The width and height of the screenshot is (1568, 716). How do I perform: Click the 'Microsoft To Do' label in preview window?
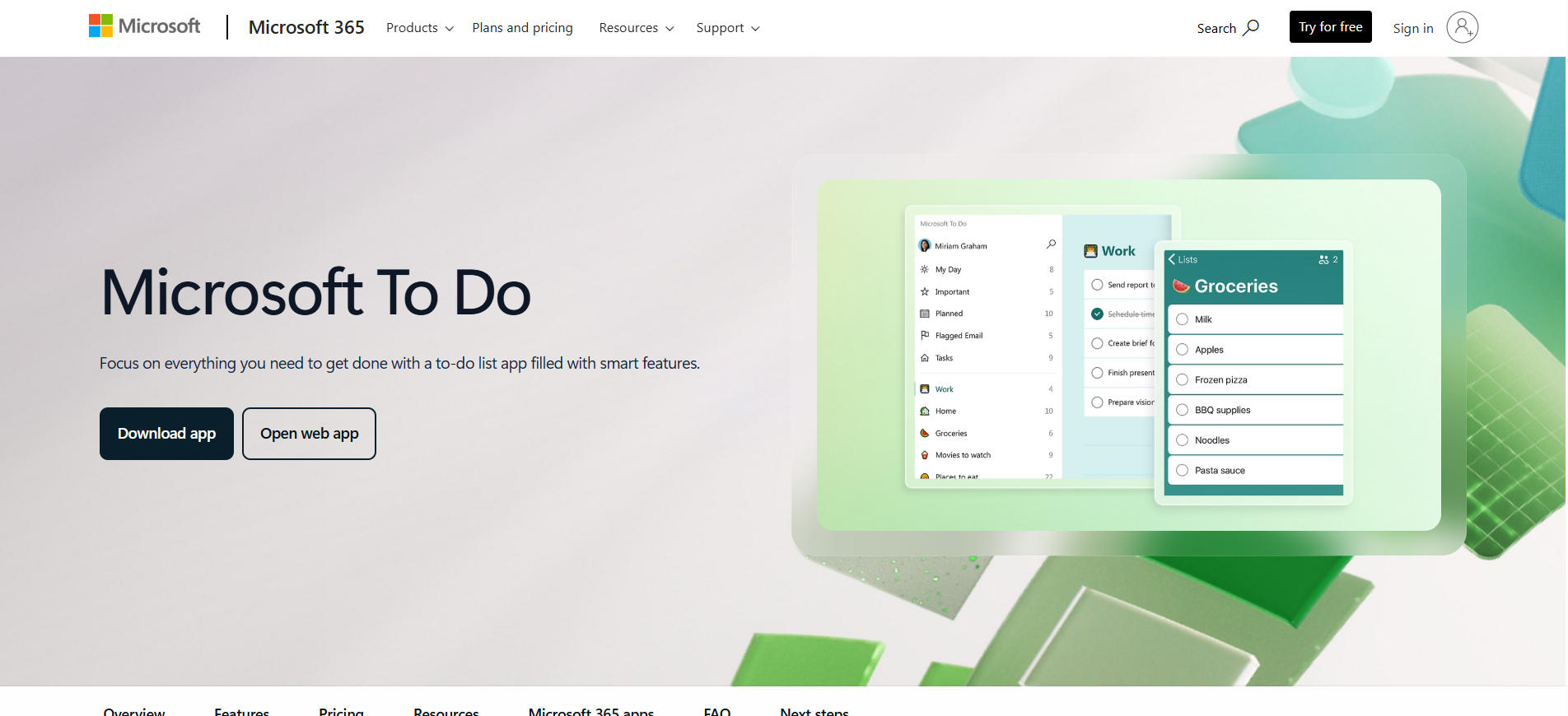click(x=943, y=224)
